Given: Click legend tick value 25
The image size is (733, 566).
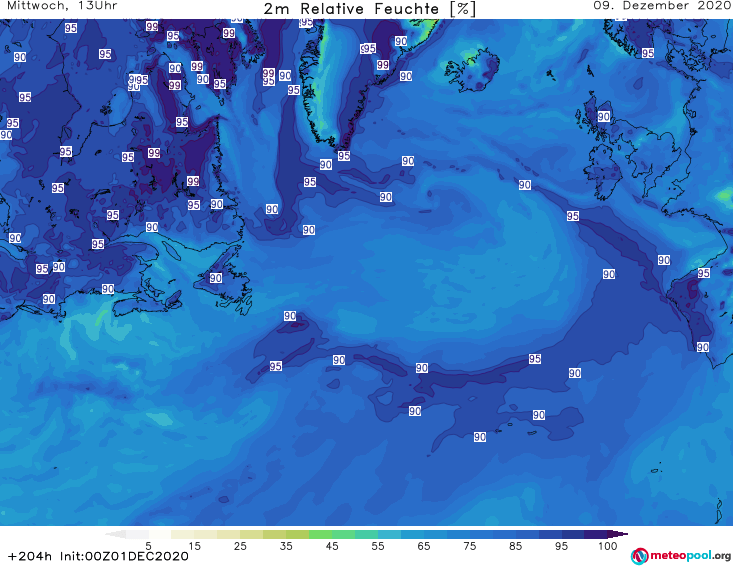Looking at the screenshot, I should coord(240,546).
